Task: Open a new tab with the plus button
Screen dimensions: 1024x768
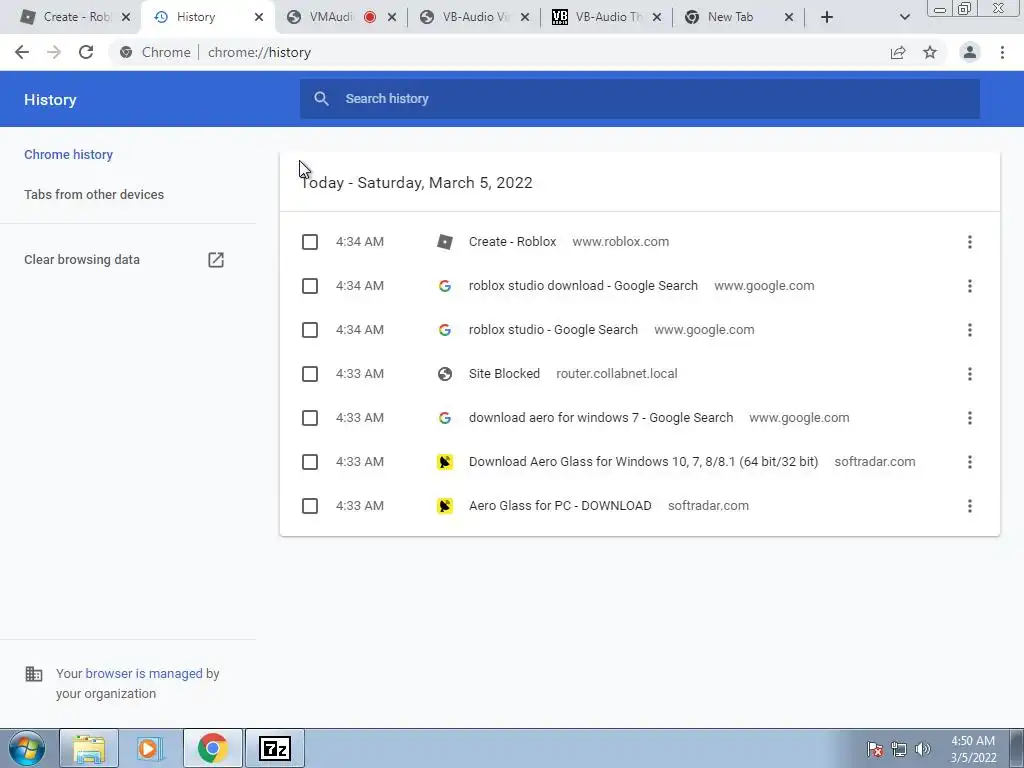Action: tap(827, 17)
